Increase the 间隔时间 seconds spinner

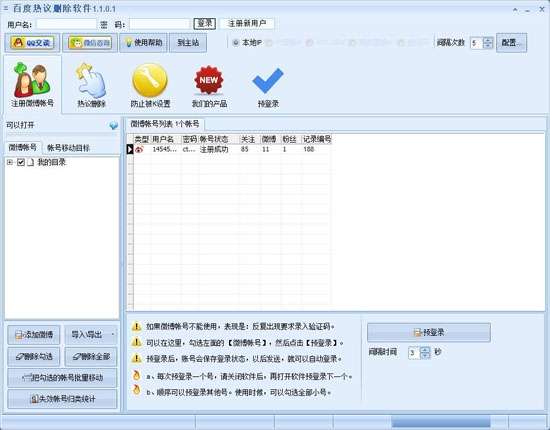click(x=425, y=350)
